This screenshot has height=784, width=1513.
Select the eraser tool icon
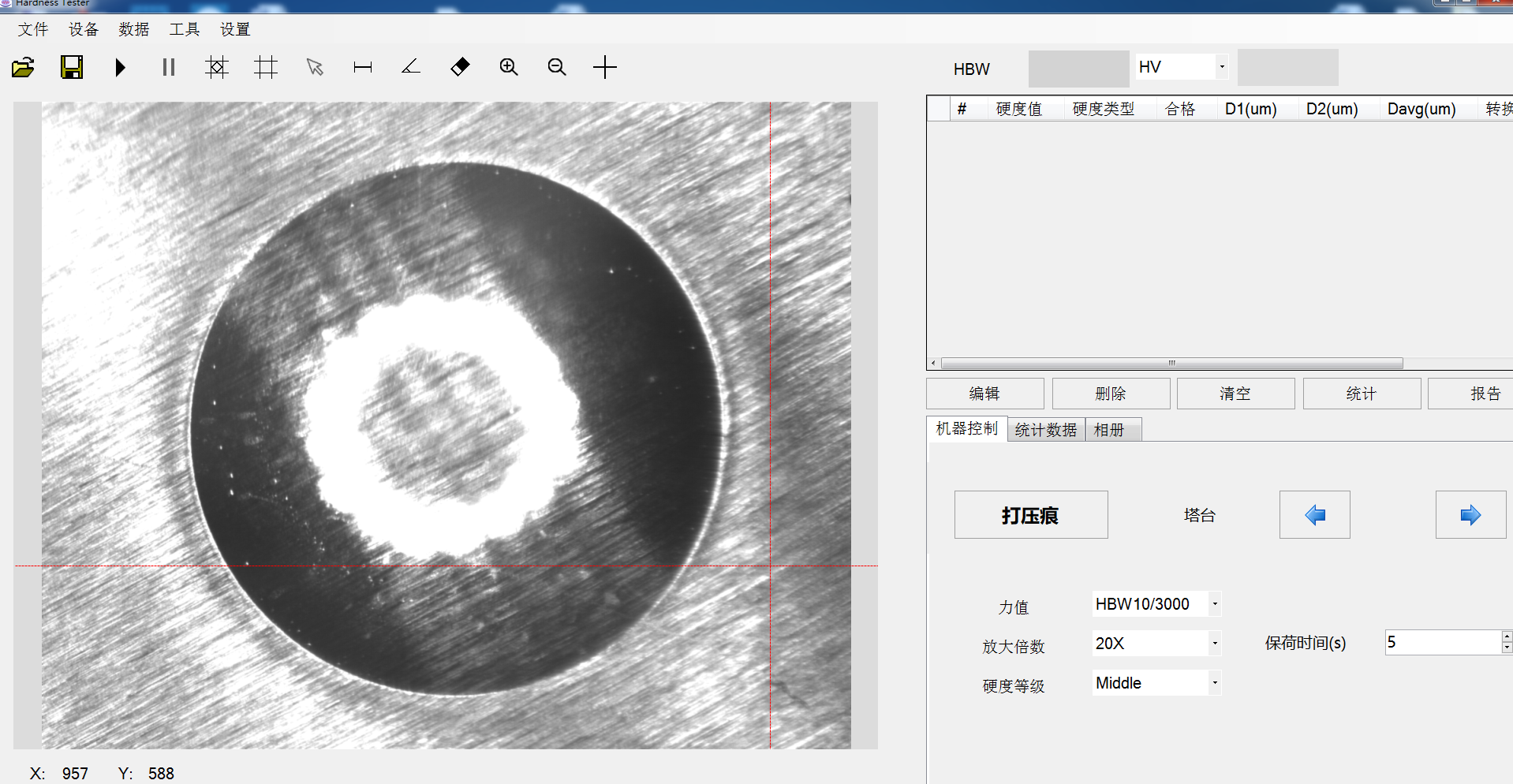[x=460, y=68]
